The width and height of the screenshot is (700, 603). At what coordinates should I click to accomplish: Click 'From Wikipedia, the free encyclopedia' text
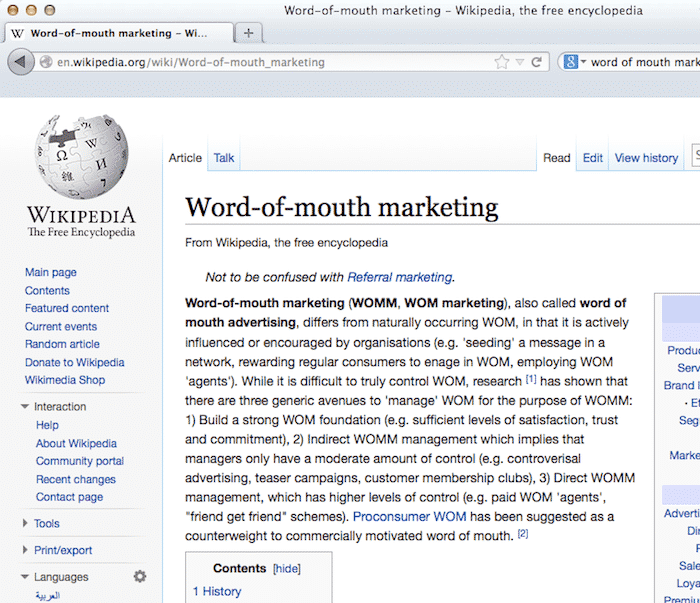point(287,243)
